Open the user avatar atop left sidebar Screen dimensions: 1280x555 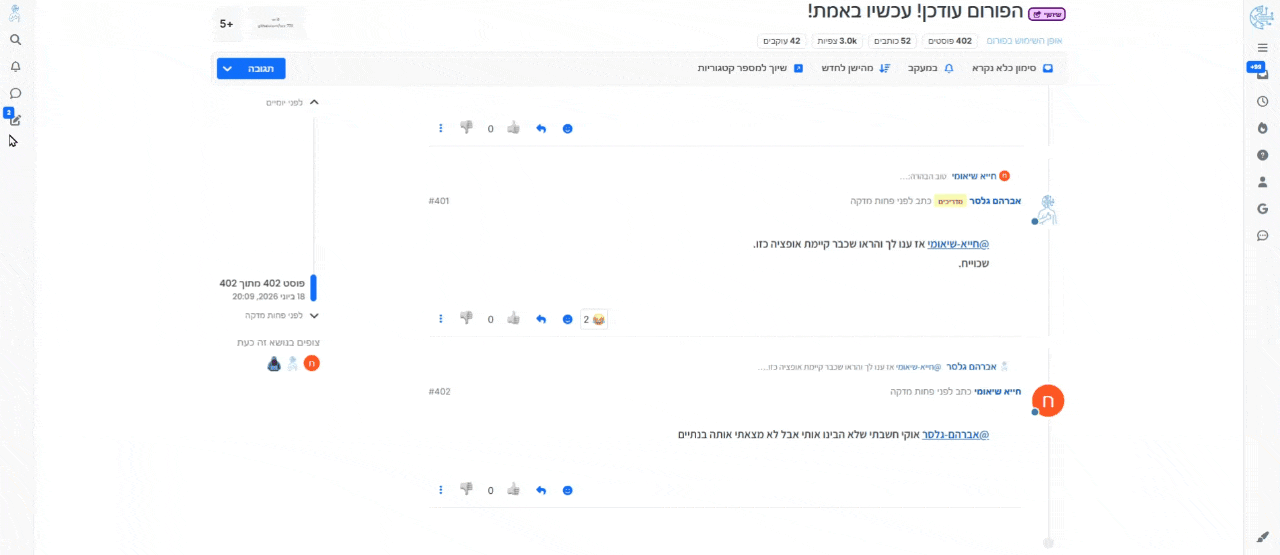pos(15,13)
